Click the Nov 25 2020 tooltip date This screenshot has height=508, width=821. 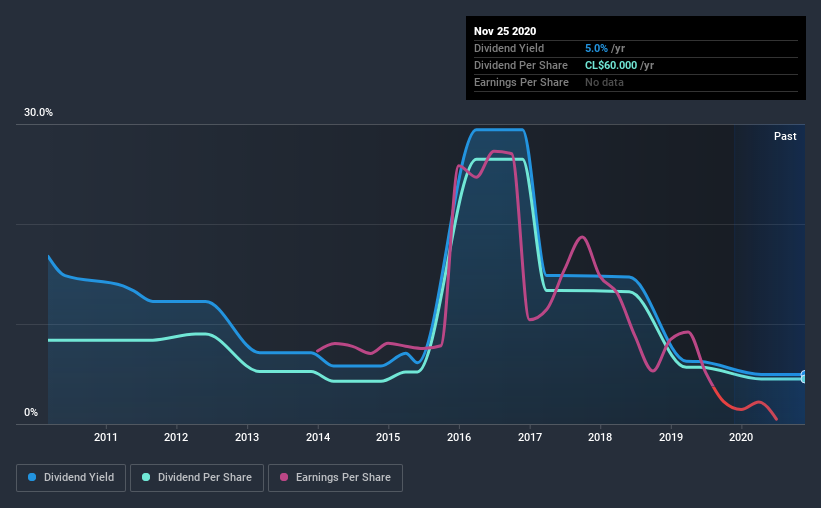[x=505, y=31]
